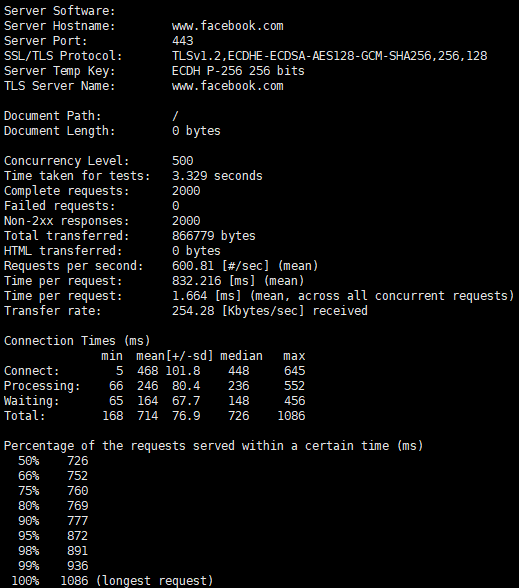Click the 95% percentile value 872
Screen dimensions: 519x588
(x=78, y=536)
